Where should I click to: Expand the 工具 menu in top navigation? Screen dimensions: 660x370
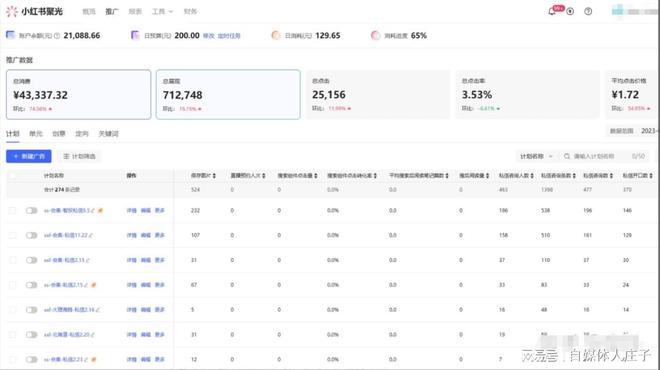162,11
